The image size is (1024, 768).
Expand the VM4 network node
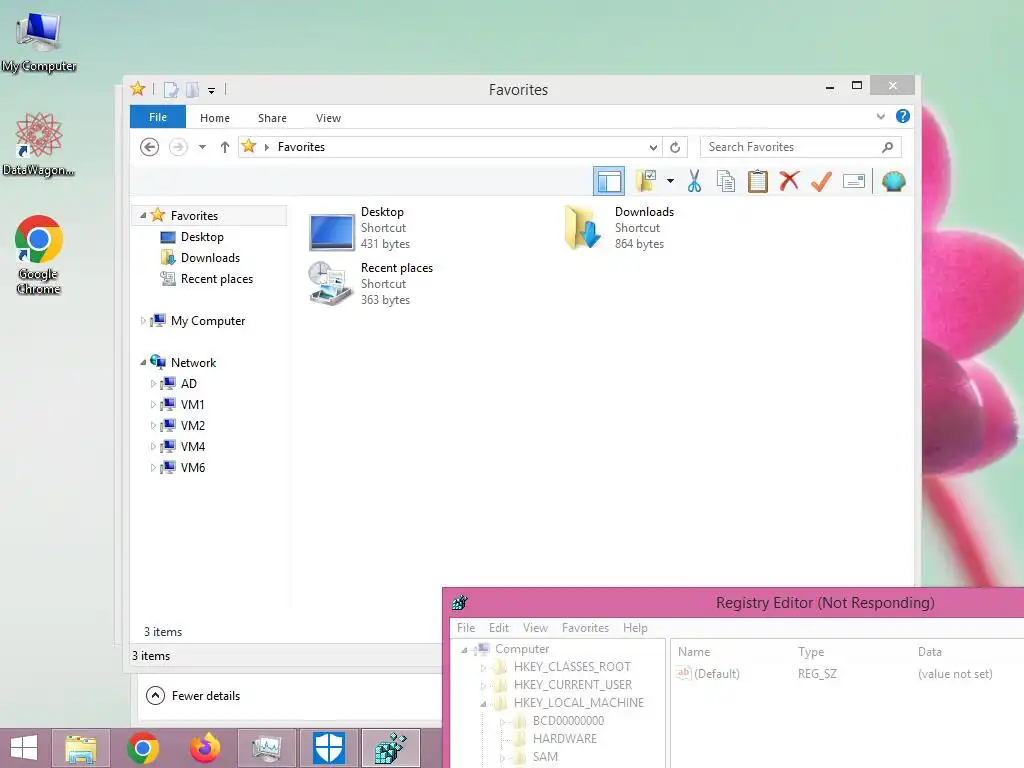pyautogui.click(x=153, y=447)
